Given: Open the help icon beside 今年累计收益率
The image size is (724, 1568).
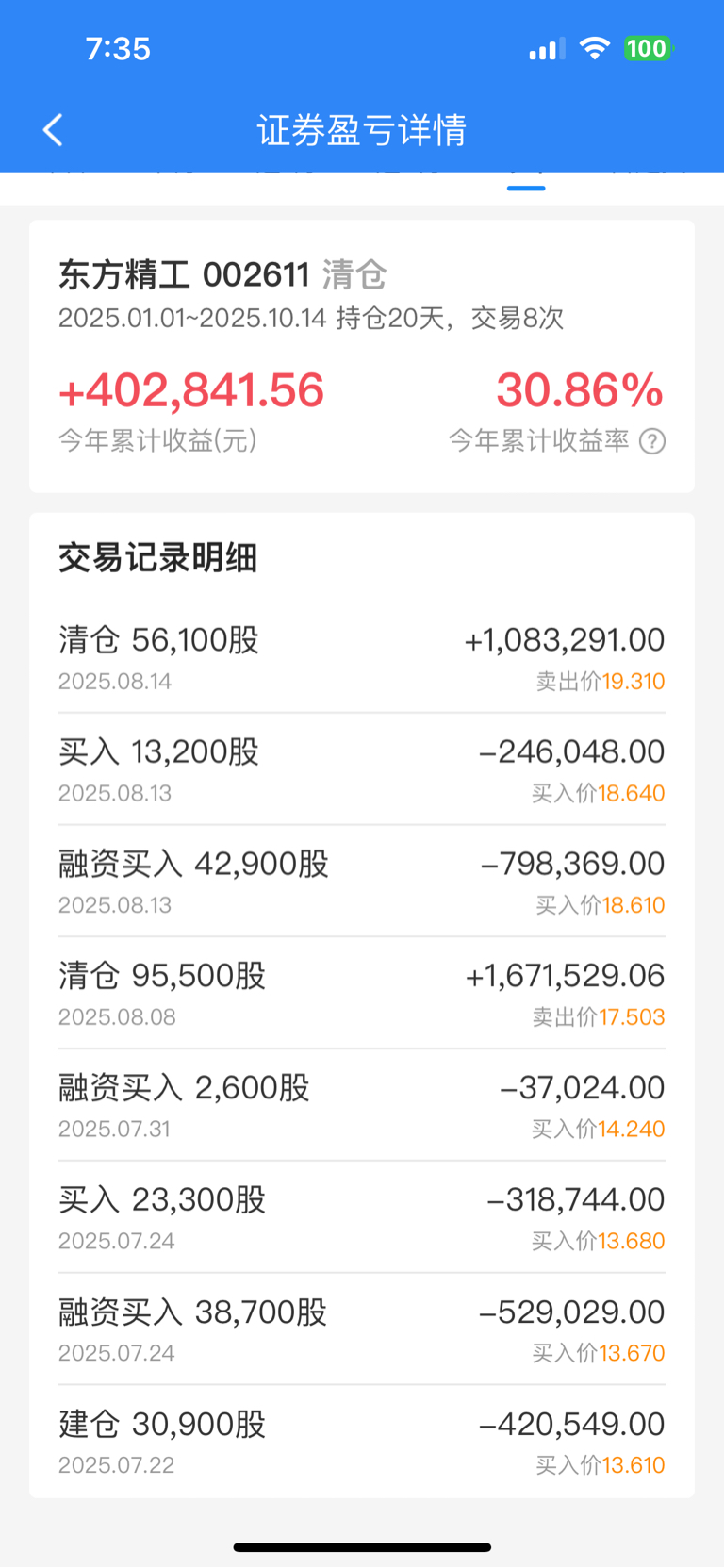Looking at the screenshot, I should [652, 441].
